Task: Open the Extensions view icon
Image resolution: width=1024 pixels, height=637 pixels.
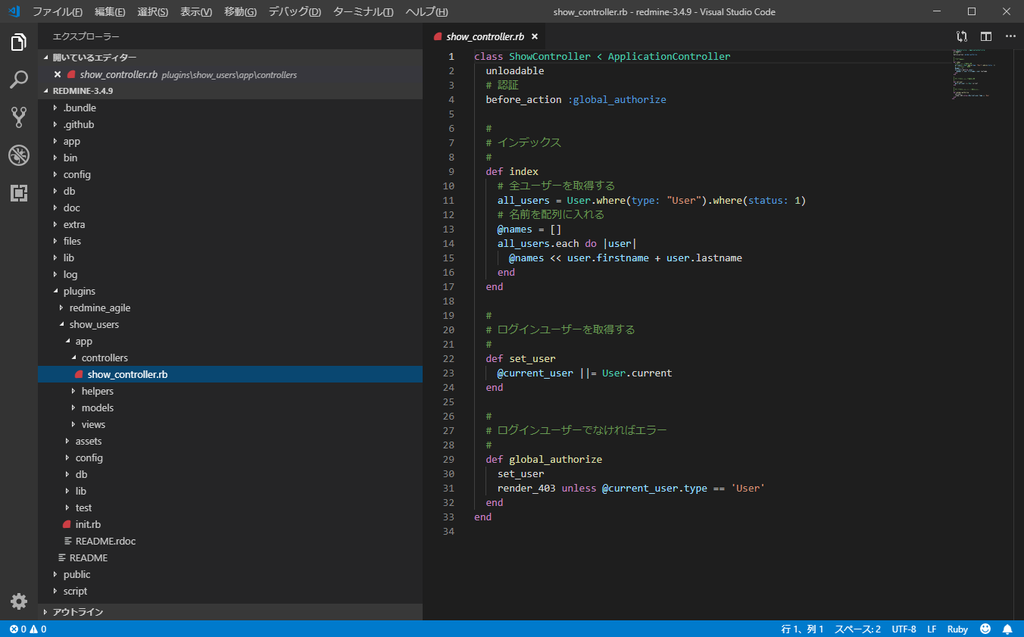Action: coord(18,193)
